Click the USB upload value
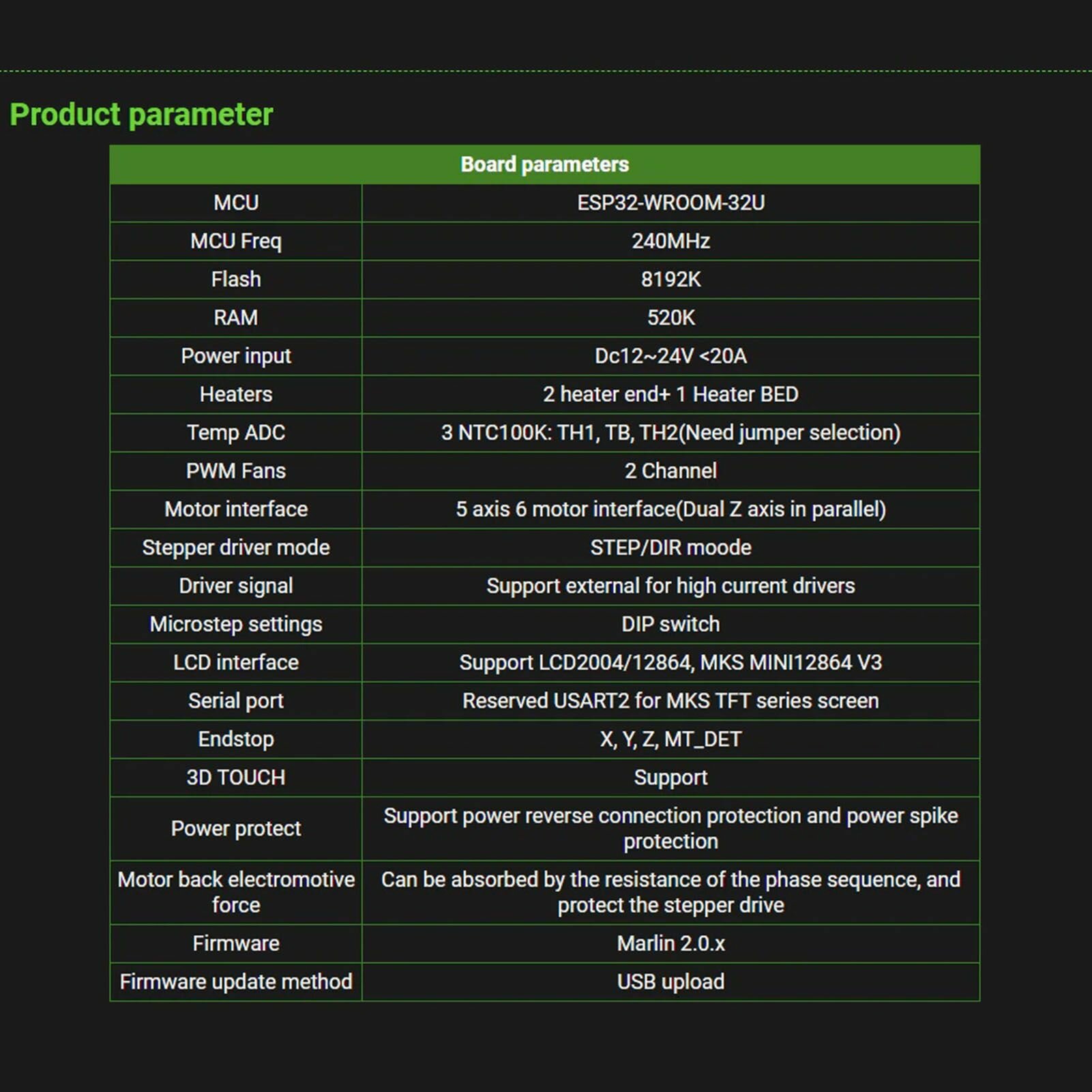 click(670, 982)
